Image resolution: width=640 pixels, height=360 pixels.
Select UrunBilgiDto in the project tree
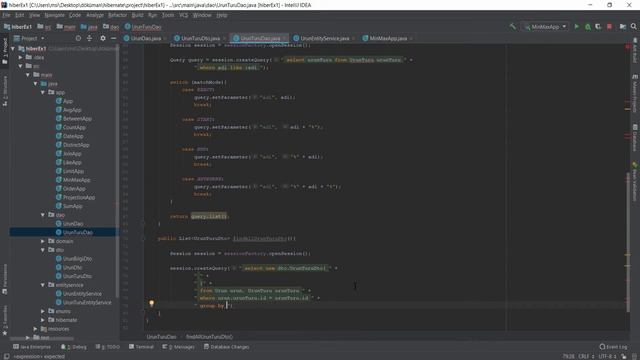click(x=77, y=259)
